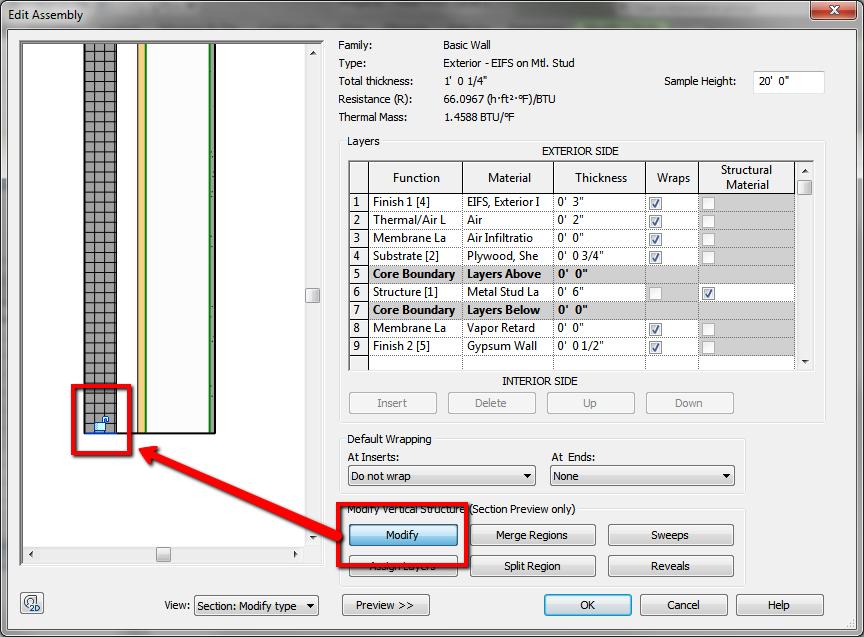Image resolution: width=864 pixels, height=637 pixels.
Task: Open the Split Region tool
Action: click(532, 566)
